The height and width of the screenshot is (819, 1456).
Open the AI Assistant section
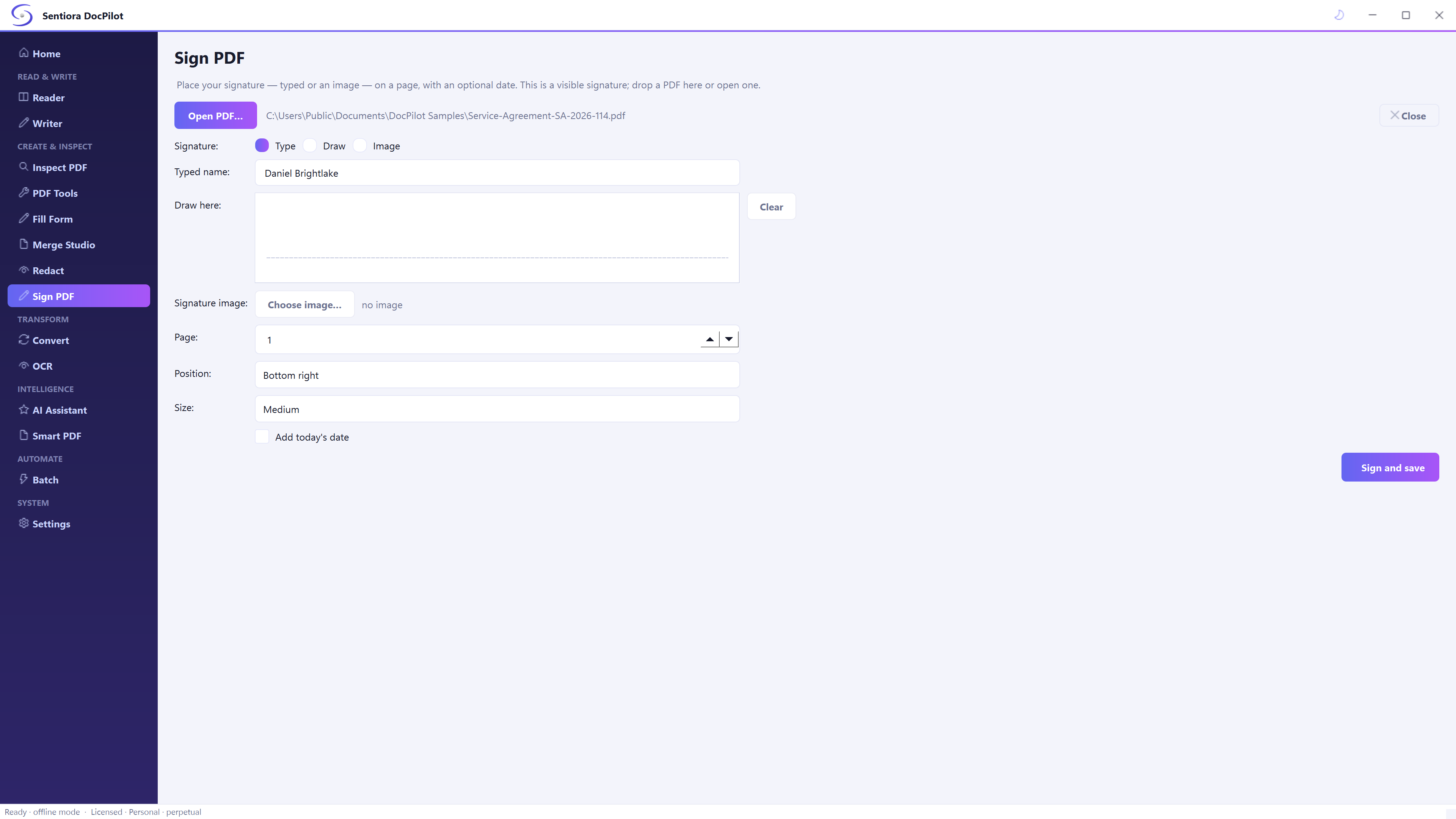[x=78, y=410]
